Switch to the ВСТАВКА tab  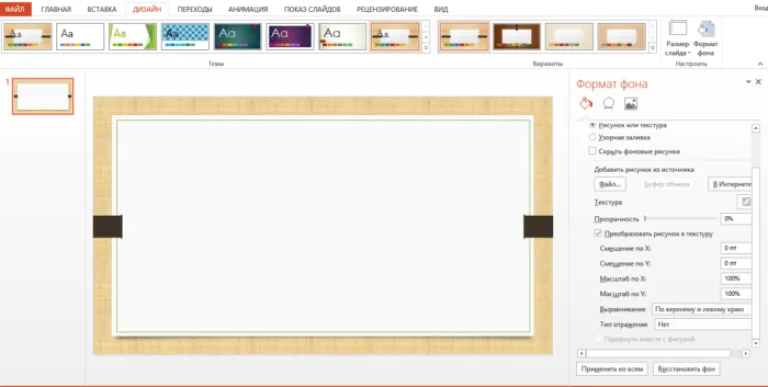click(102, 9)
